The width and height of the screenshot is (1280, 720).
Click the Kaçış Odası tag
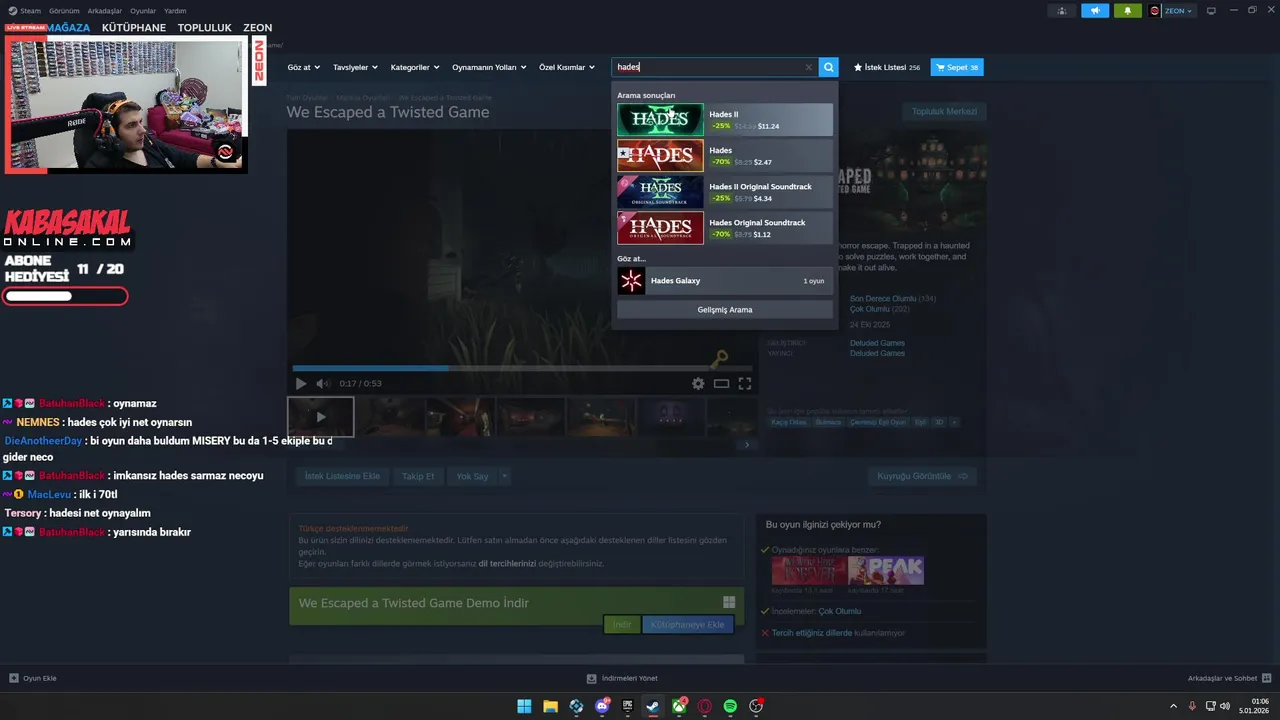click(789, 422)
